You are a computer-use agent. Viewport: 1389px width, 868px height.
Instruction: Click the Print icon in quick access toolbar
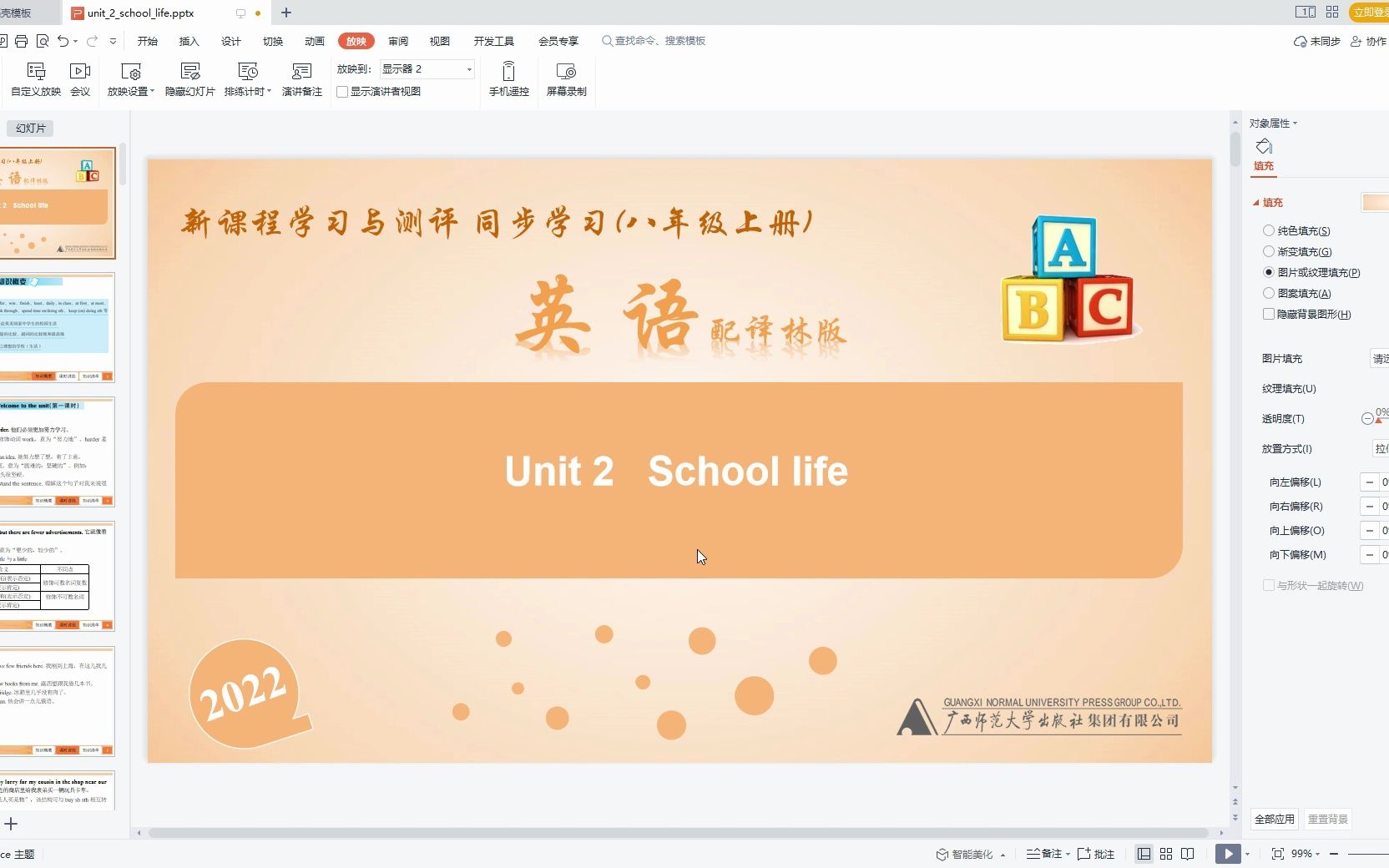[22, 41]
